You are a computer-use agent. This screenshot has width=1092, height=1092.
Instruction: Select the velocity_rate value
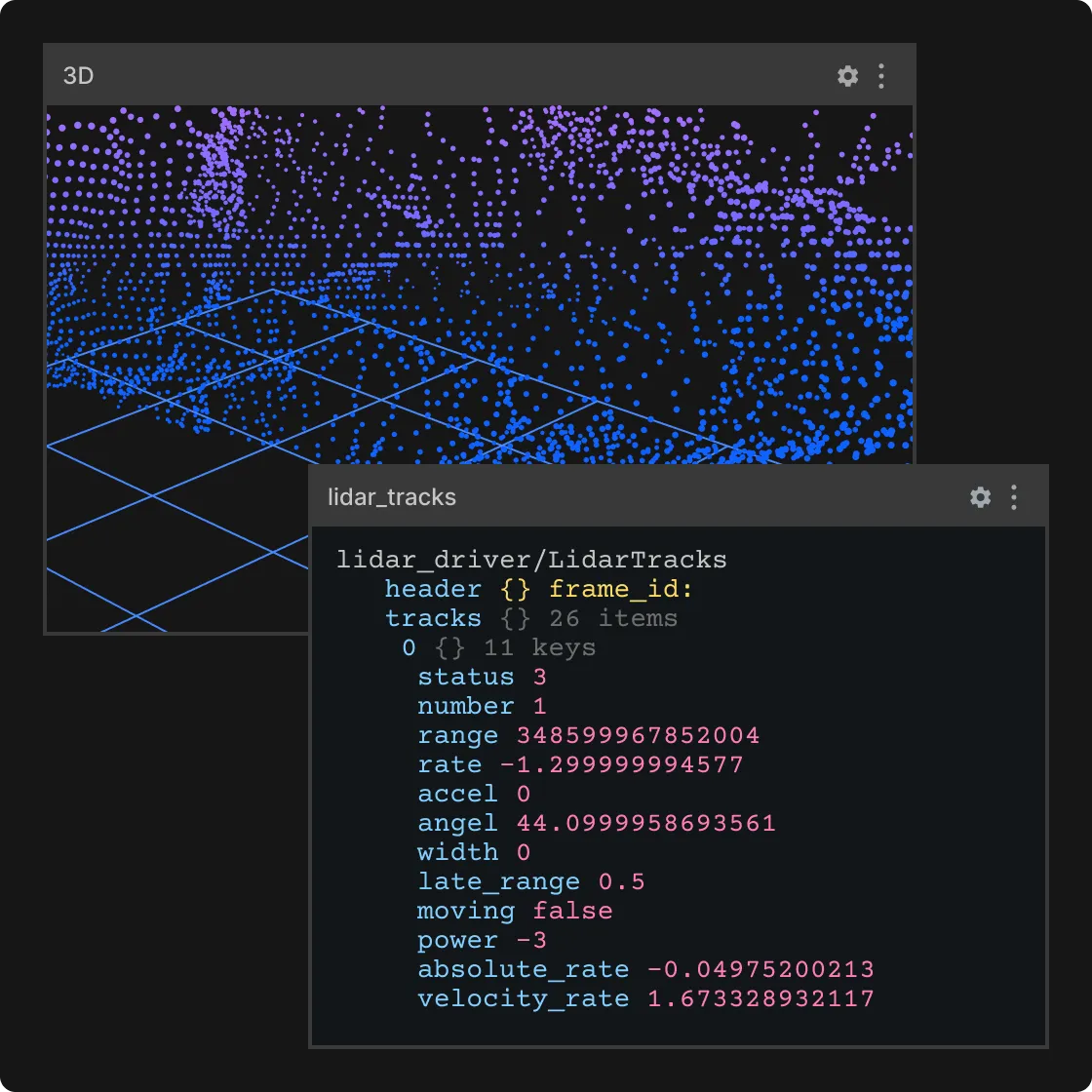coord(760,998)
